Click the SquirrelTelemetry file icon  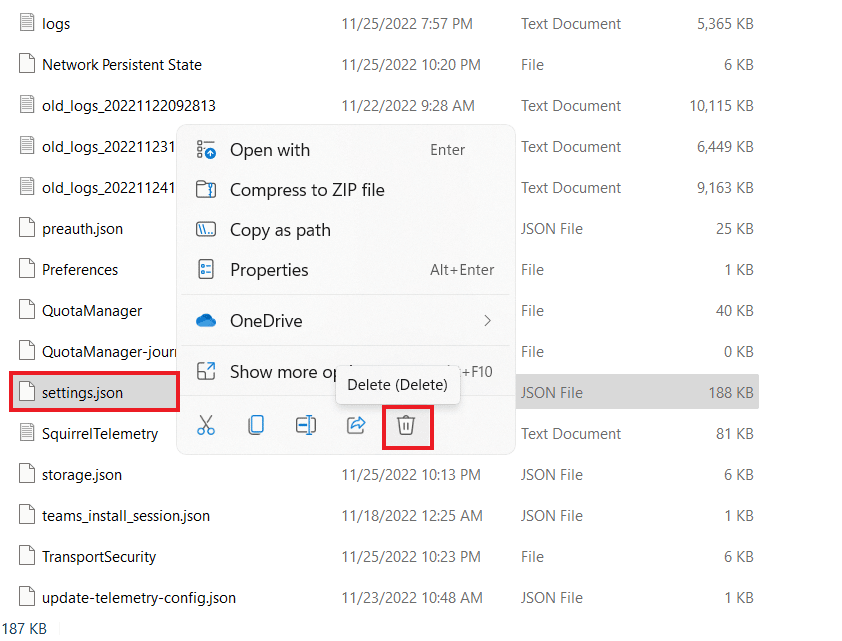pyautogui.click(x=27, y=433)
